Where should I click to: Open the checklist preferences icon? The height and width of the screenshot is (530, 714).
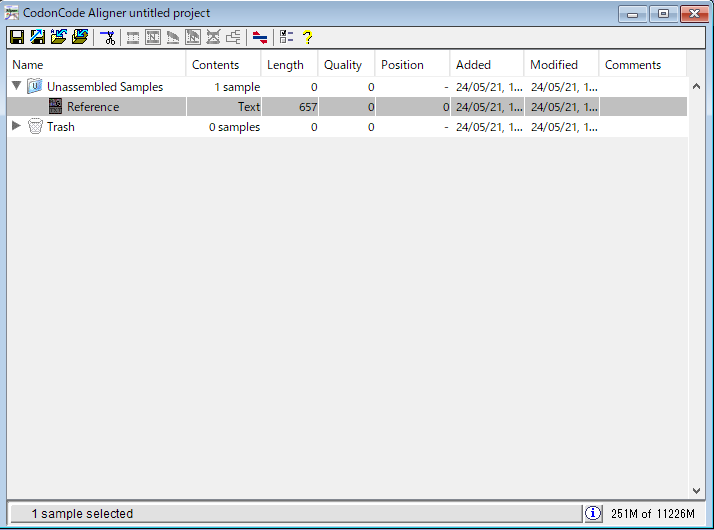point(286,37)
